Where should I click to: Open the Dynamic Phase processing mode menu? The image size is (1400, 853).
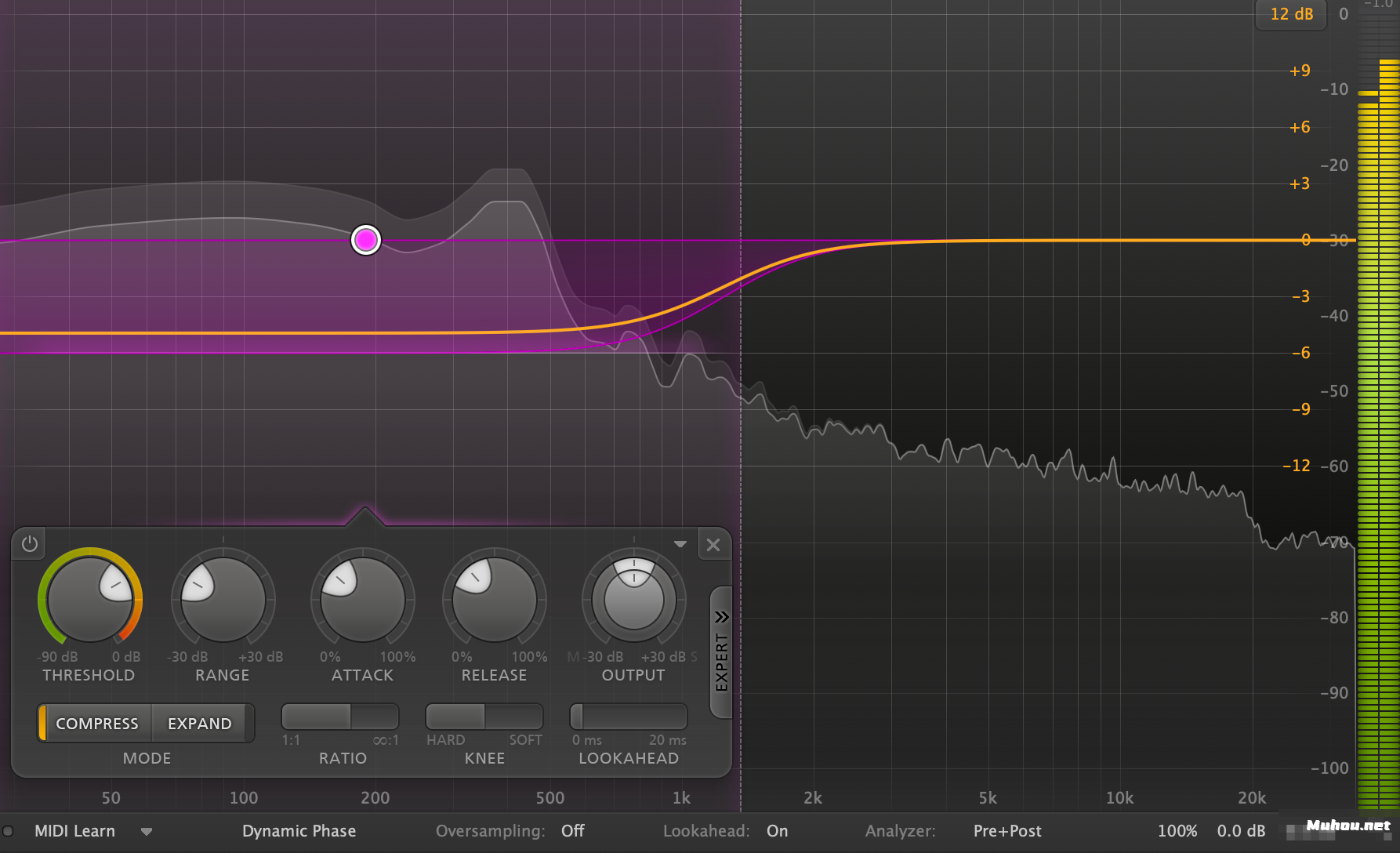299,831
